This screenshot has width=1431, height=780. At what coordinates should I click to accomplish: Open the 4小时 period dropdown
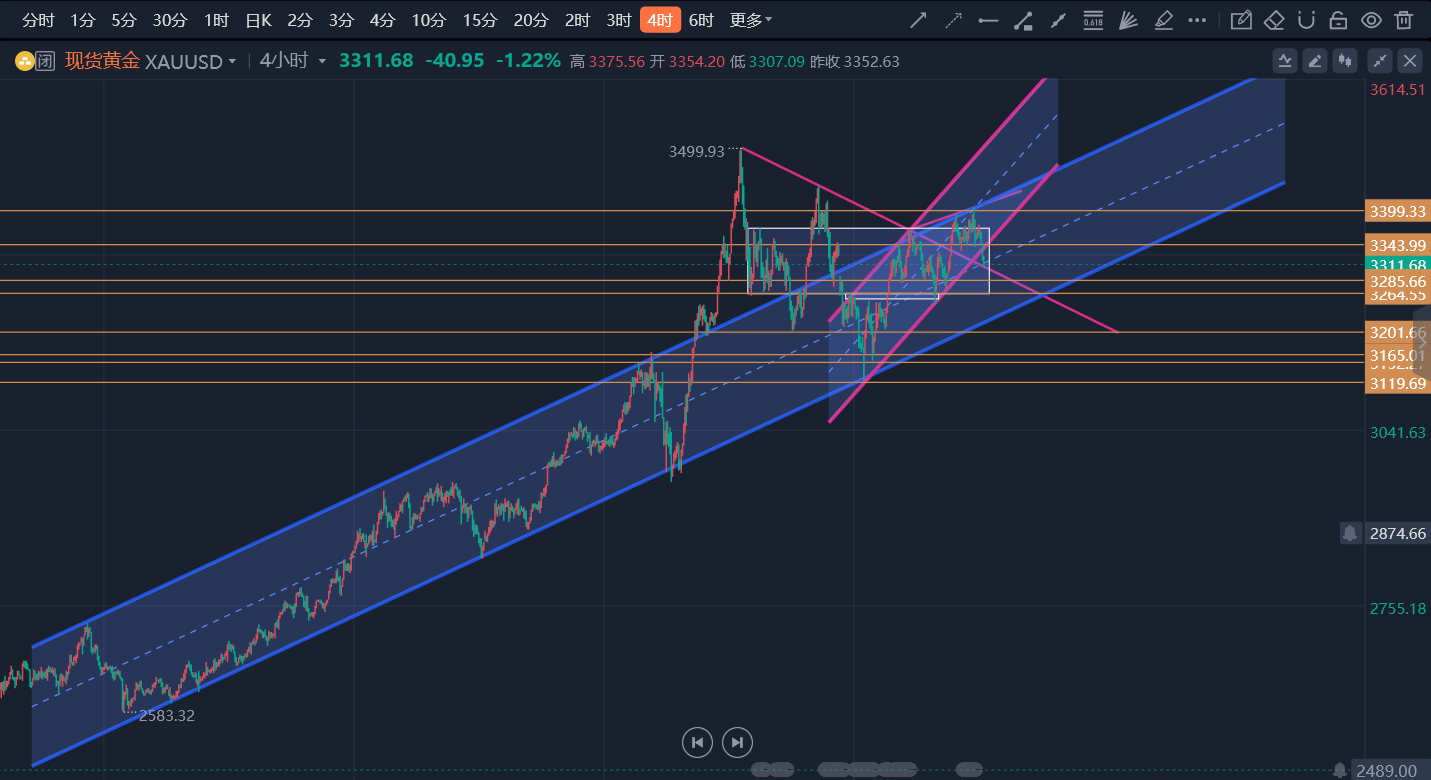pos(322,61)
